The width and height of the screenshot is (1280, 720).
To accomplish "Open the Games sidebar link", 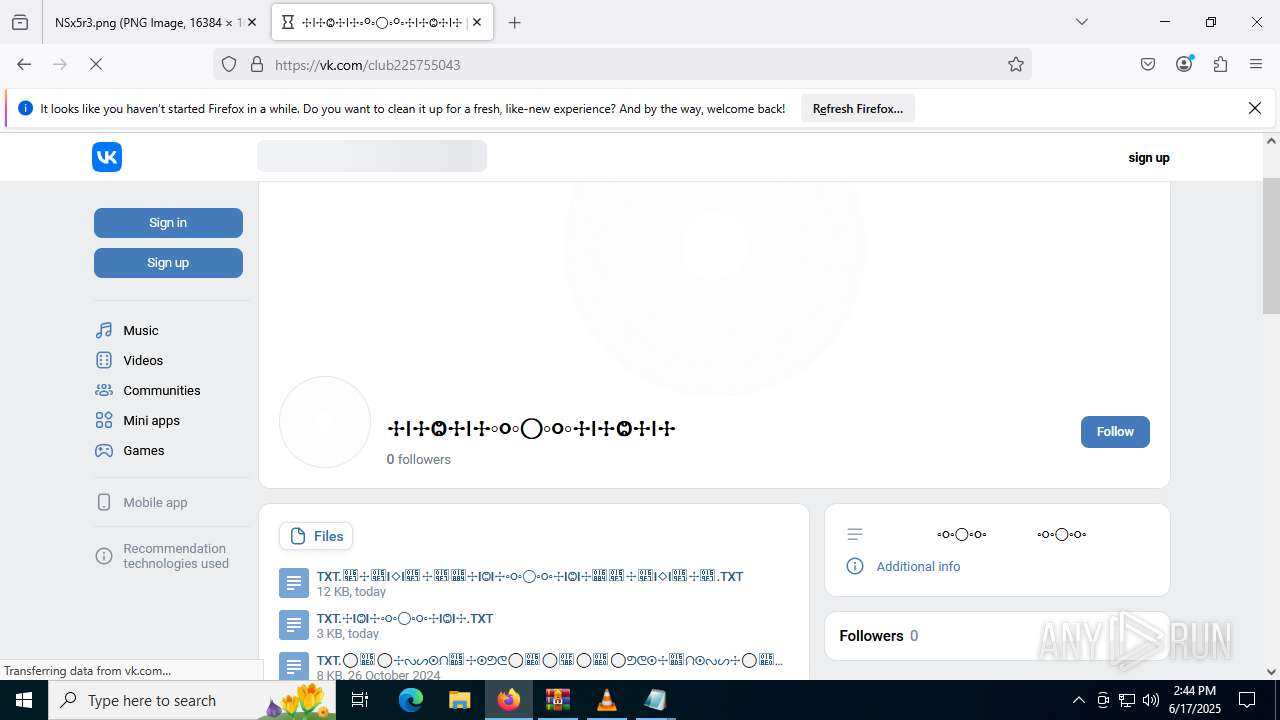I will coord(144,450).
